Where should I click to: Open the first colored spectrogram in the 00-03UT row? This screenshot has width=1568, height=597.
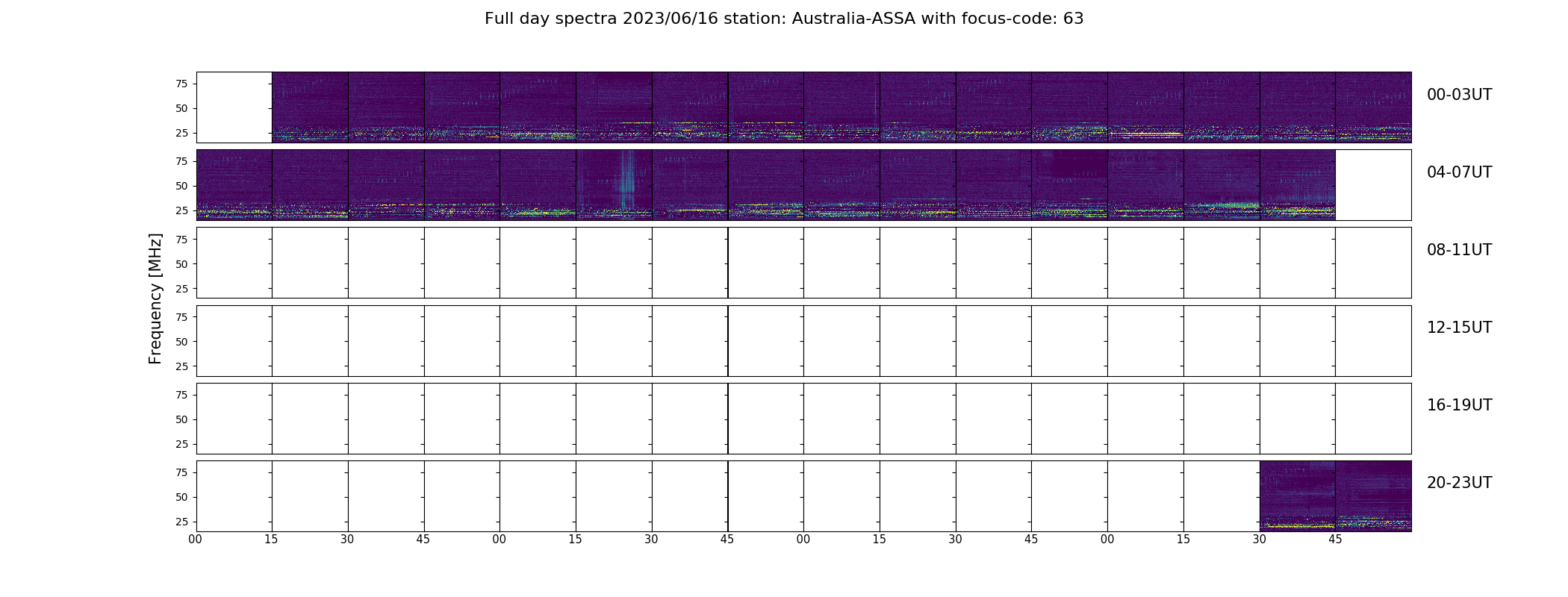pos(310,107)
